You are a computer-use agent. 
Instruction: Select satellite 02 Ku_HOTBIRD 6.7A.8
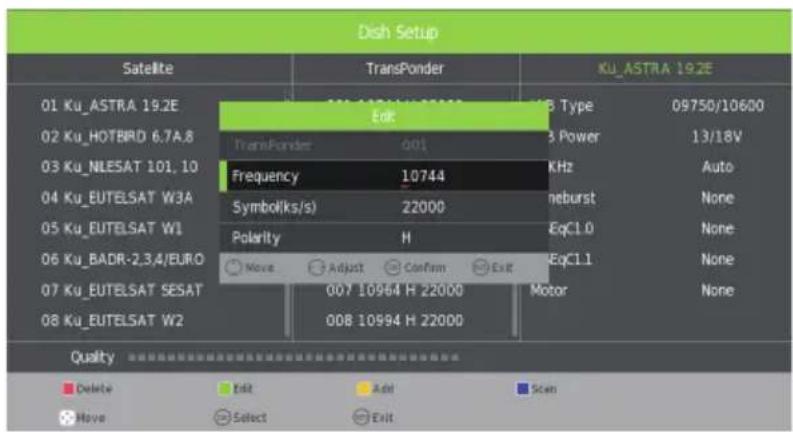point(117,137)
